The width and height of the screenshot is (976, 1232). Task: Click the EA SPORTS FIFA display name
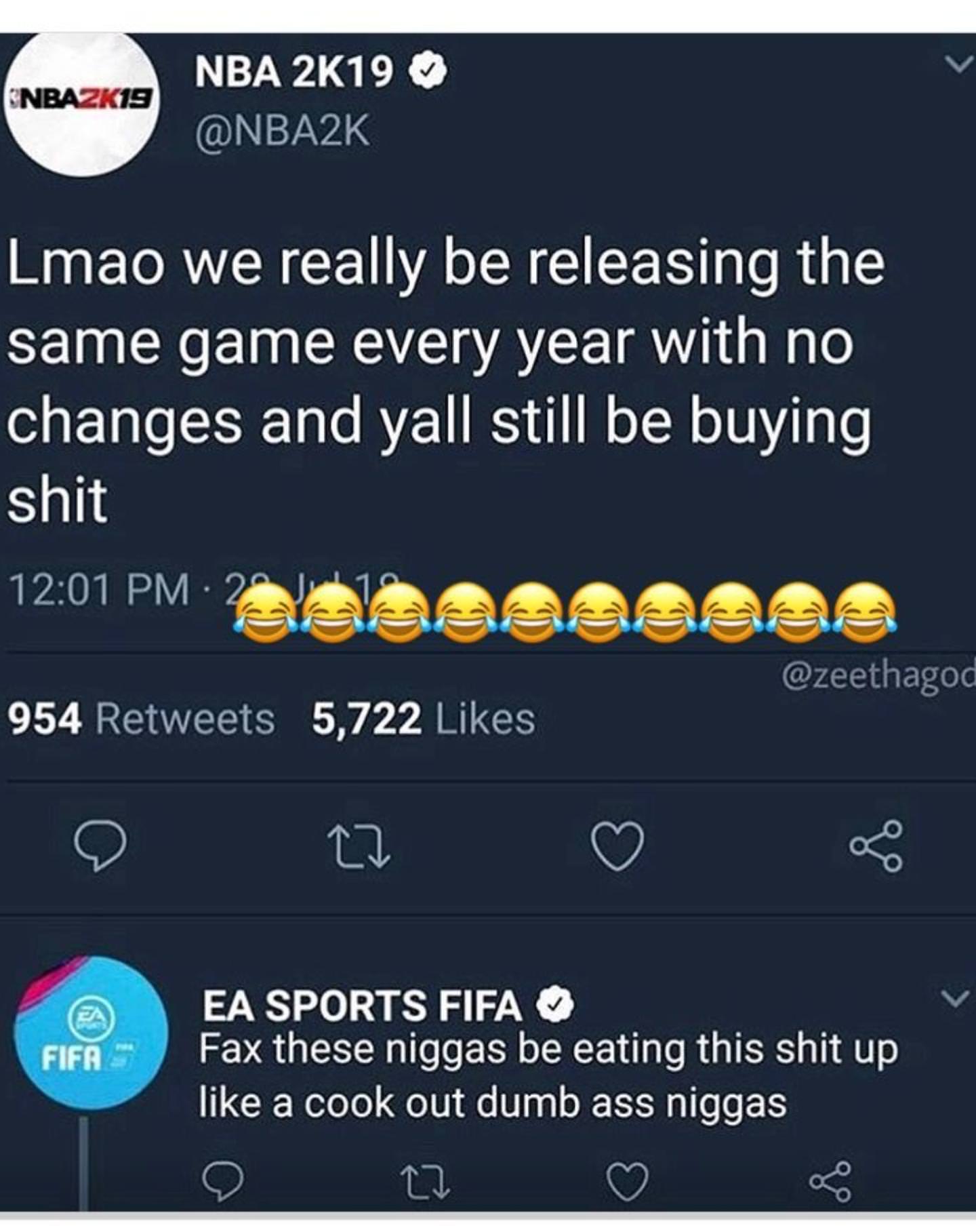pos(362,1005)
